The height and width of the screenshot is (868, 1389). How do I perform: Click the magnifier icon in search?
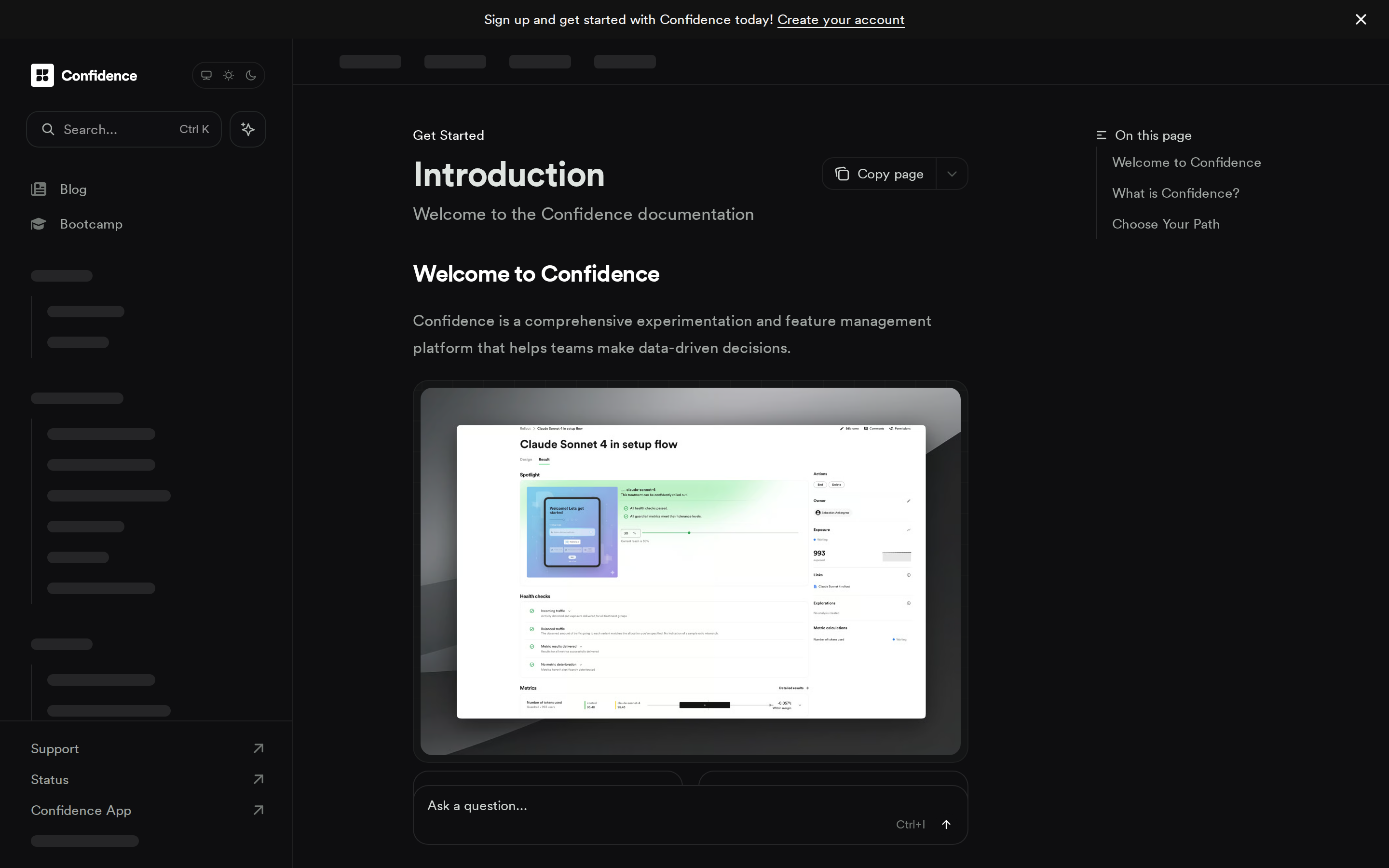click(x=48, y=129)
